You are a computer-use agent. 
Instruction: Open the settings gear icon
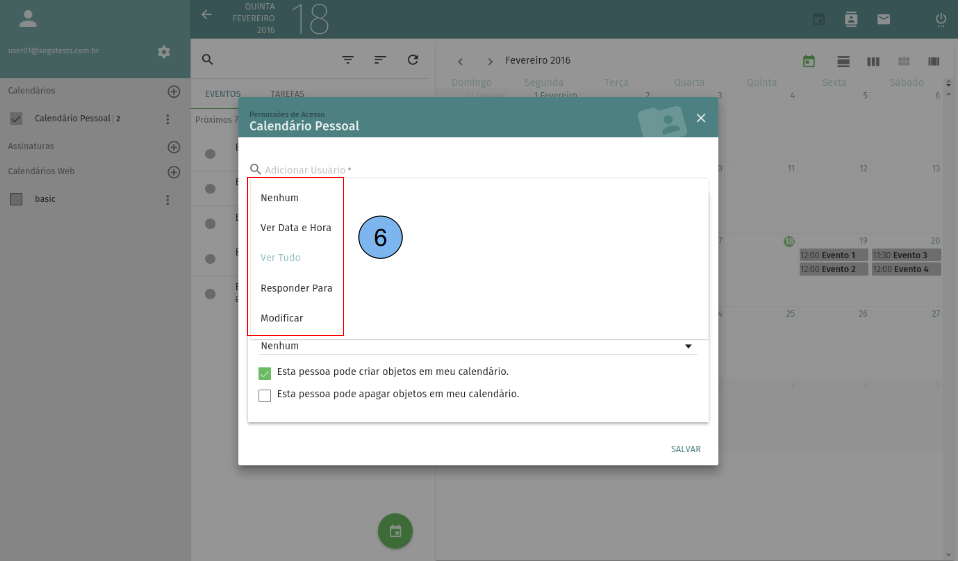point(164,52)
